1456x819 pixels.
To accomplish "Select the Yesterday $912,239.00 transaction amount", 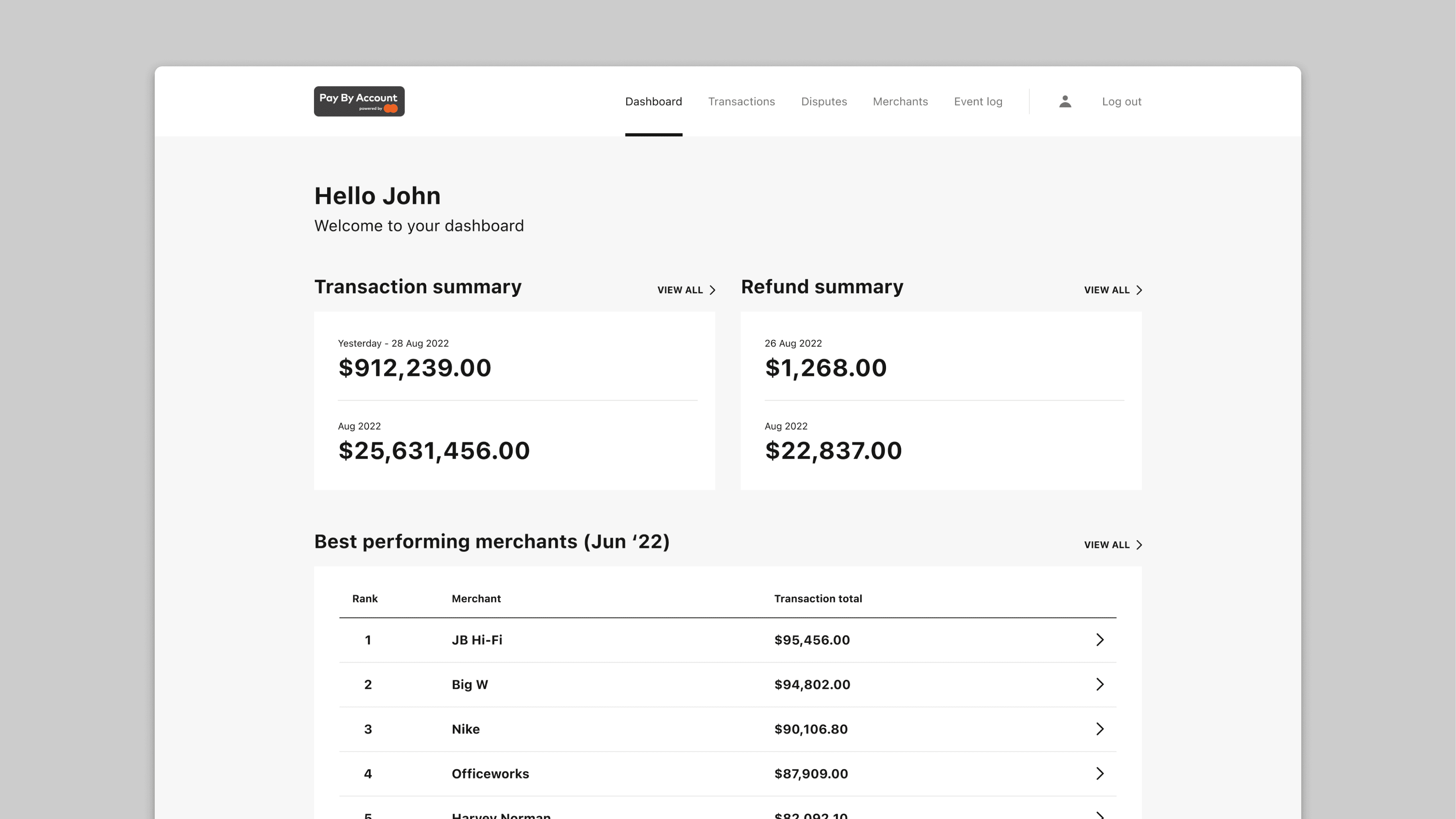I will tap(414, 368).
